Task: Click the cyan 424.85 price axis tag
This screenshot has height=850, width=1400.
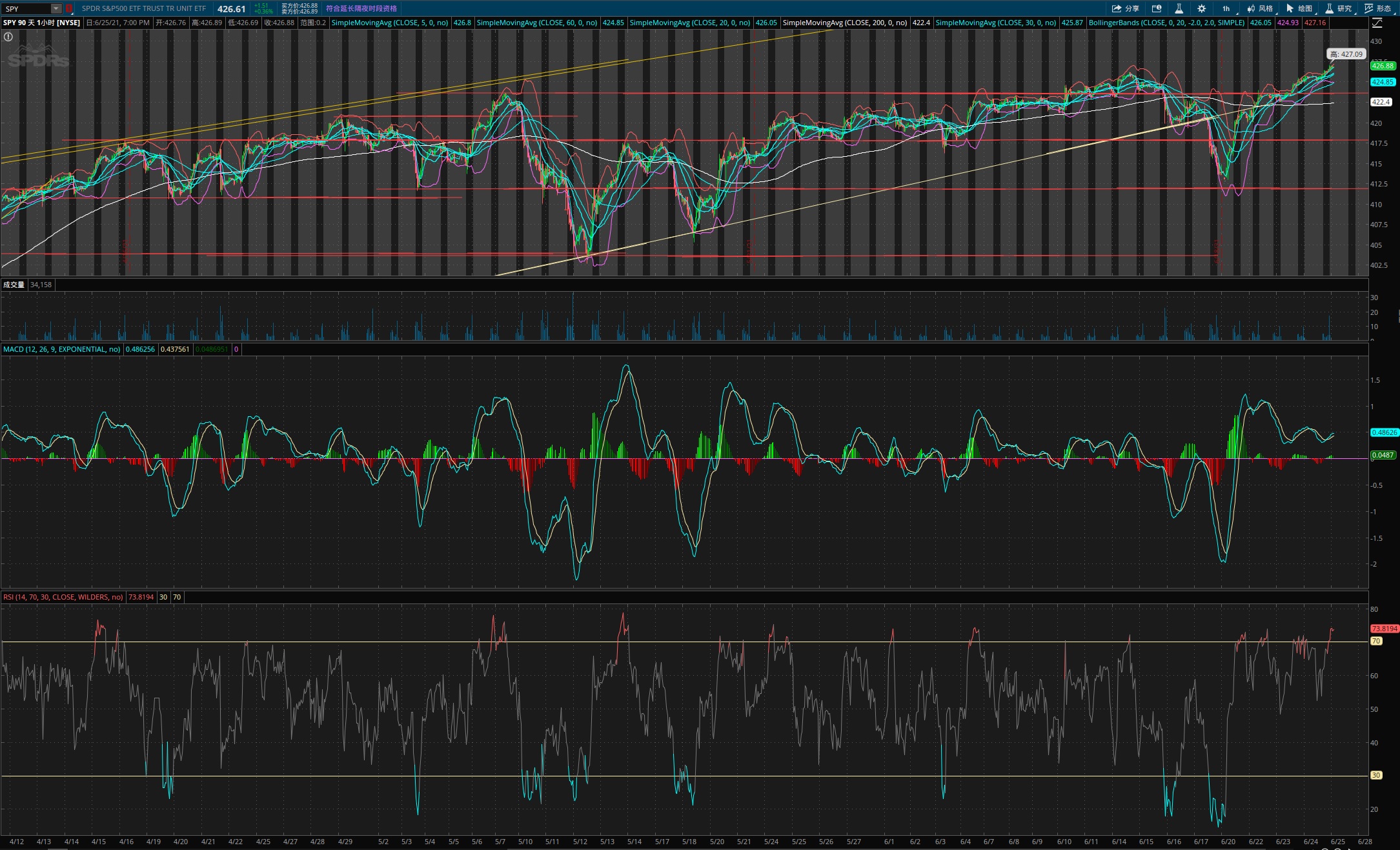Action: tap(1383, 82)
